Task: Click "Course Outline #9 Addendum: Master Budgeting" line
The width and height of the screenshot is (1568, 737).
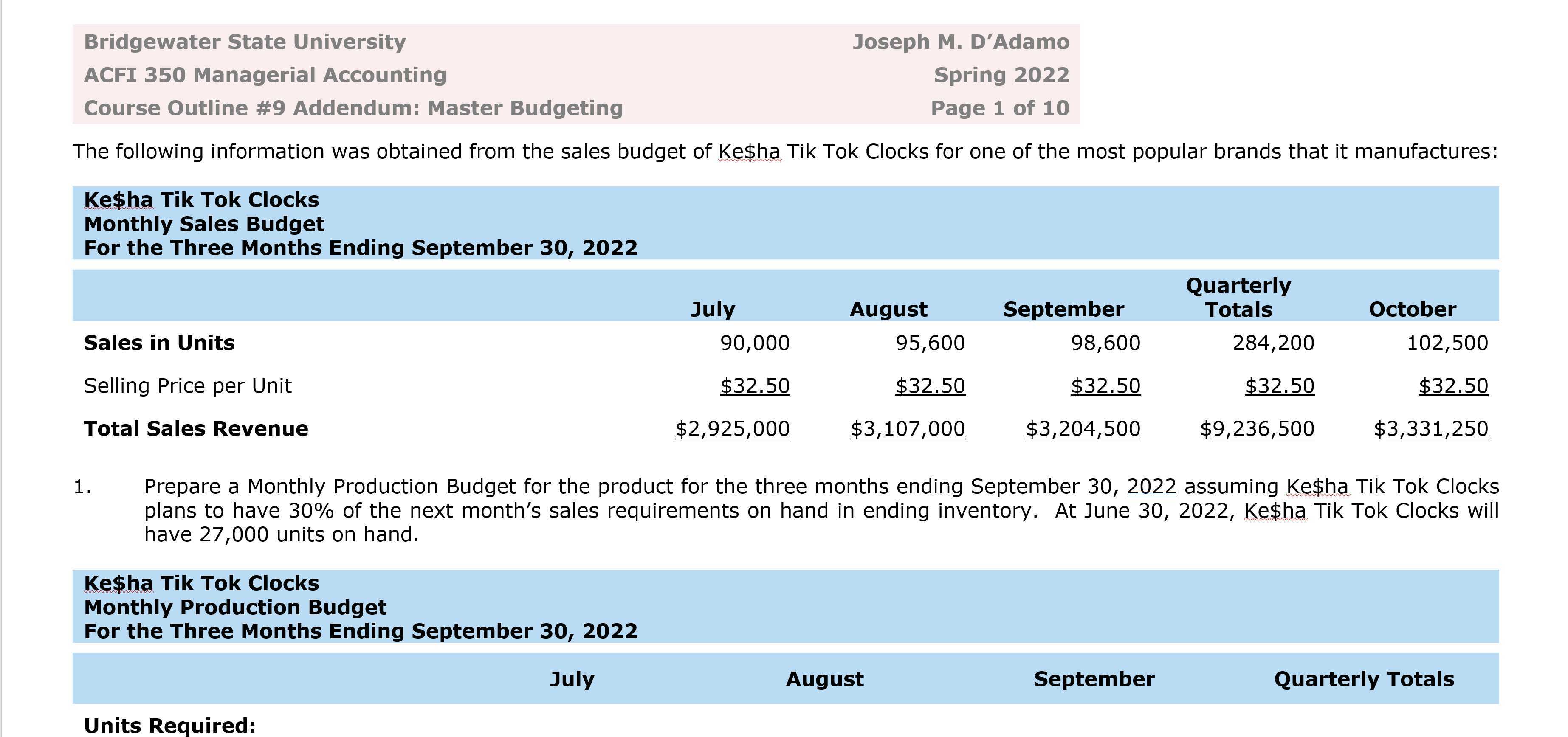Action: click(353, 108)
